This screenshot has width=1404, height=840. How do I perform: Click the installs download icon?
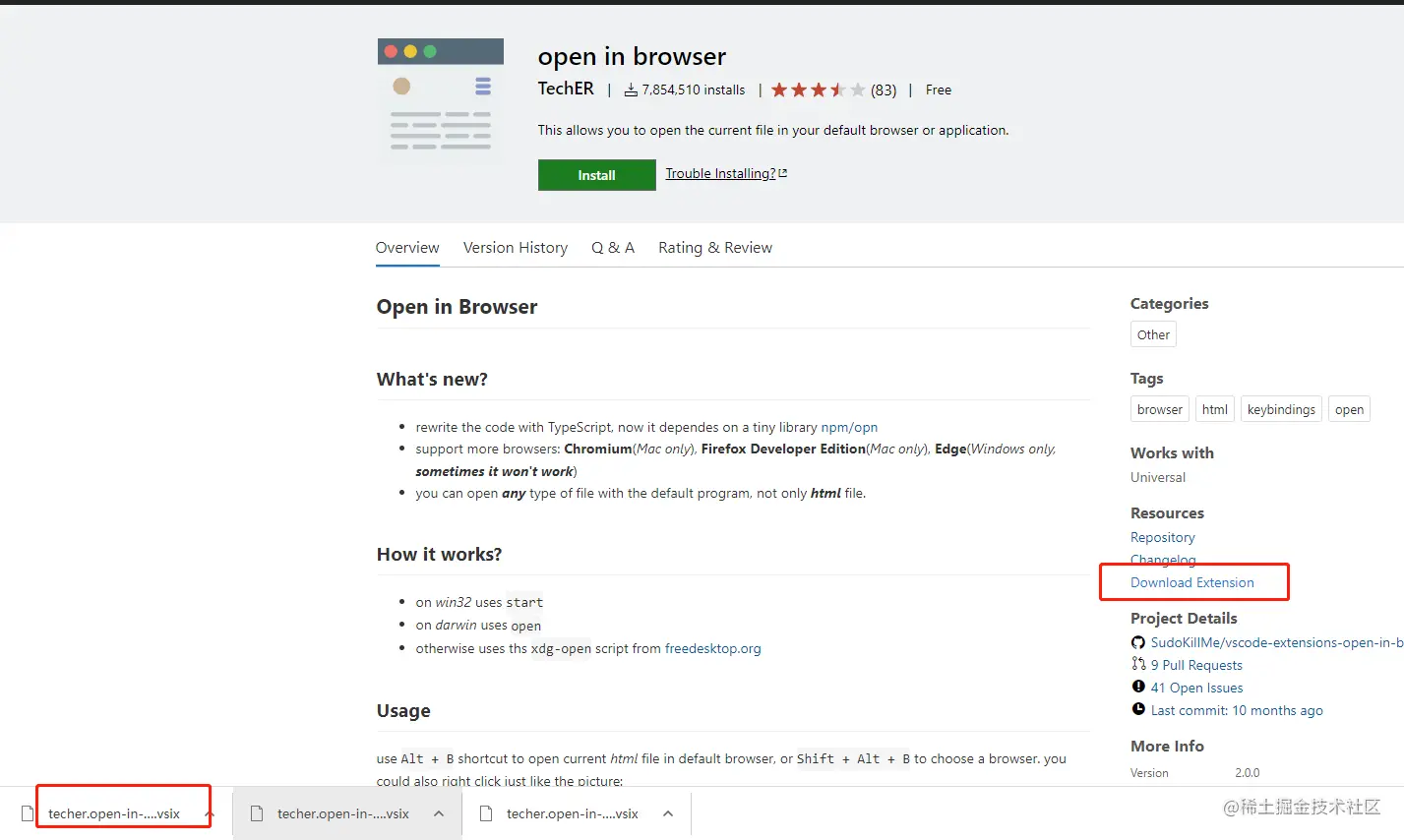click(x=631, y=90)
